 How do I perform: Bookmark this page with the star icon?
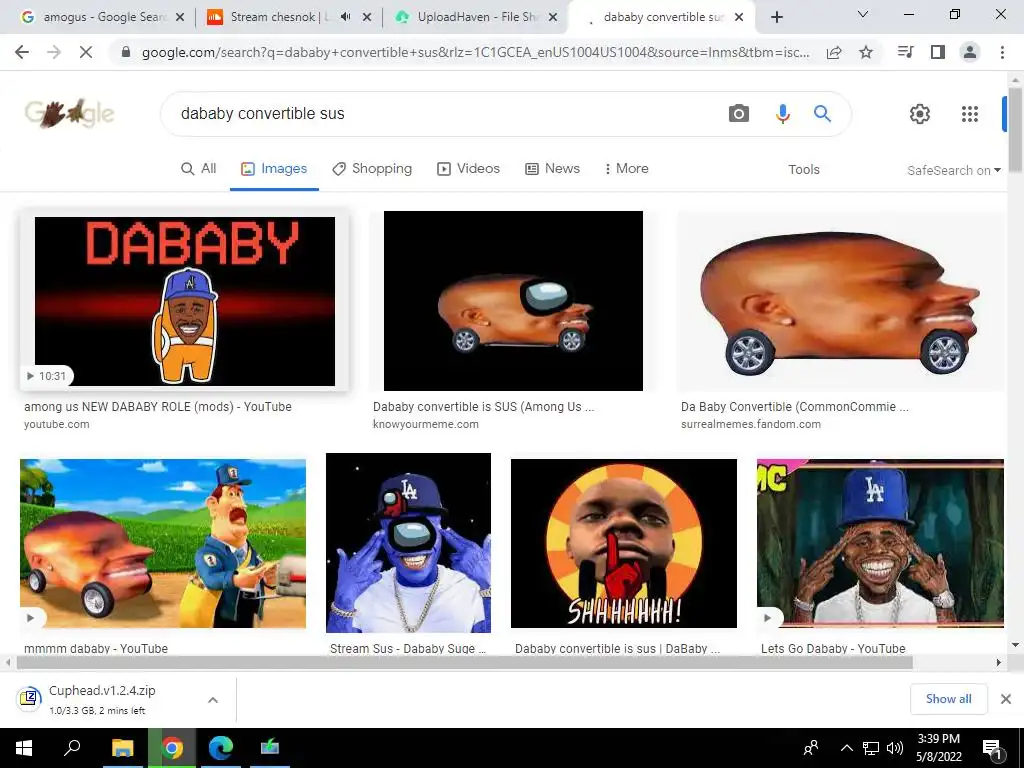866,52
